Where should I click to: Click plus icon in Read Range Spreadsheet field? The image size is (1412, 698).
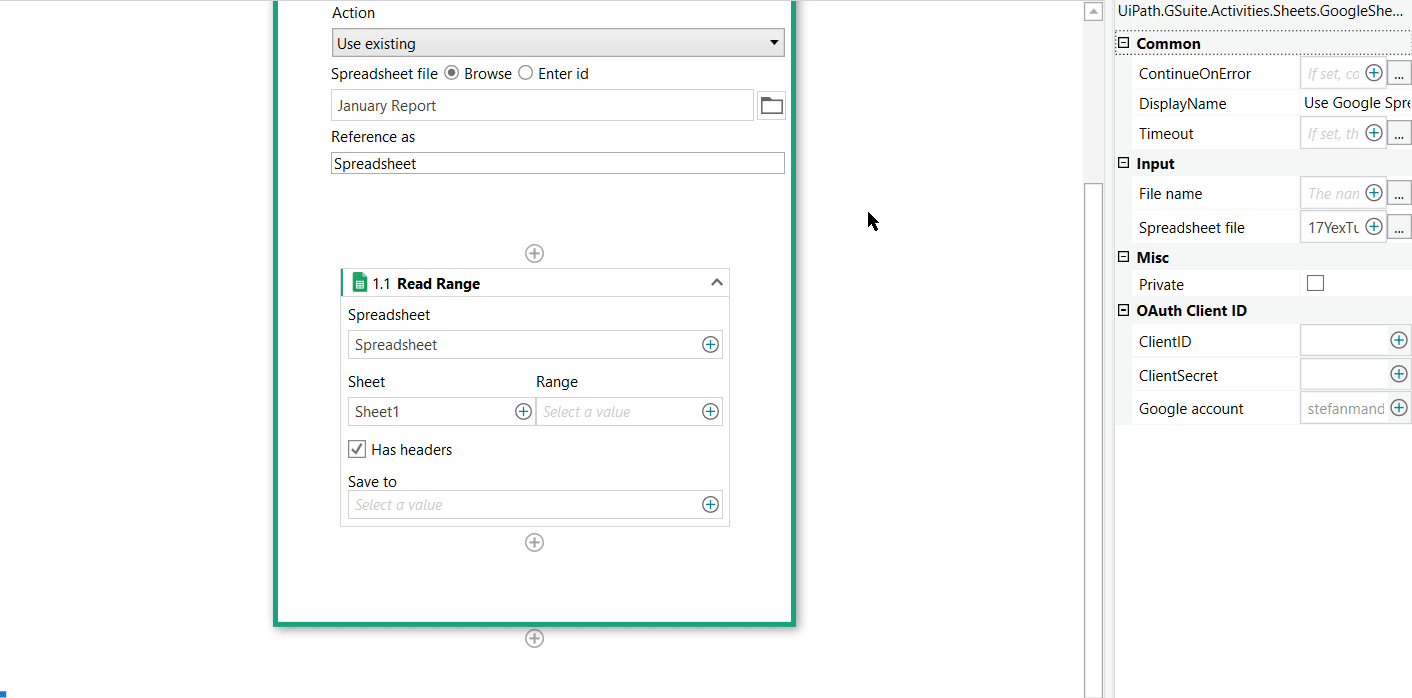click(710, 345)
